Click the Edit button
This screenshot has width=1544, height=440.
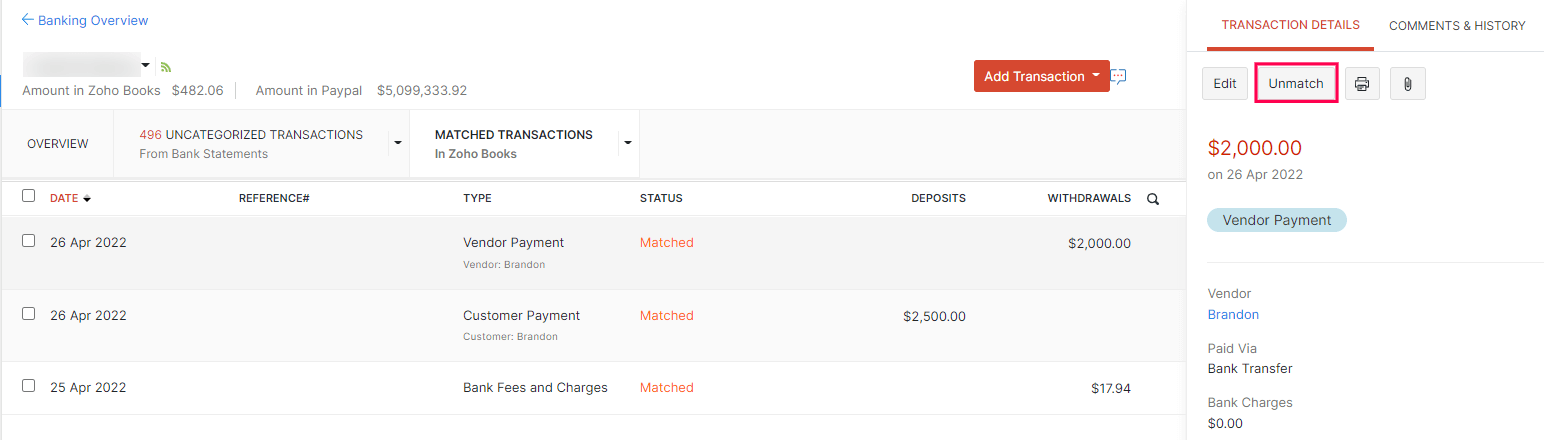[1225, 84]
